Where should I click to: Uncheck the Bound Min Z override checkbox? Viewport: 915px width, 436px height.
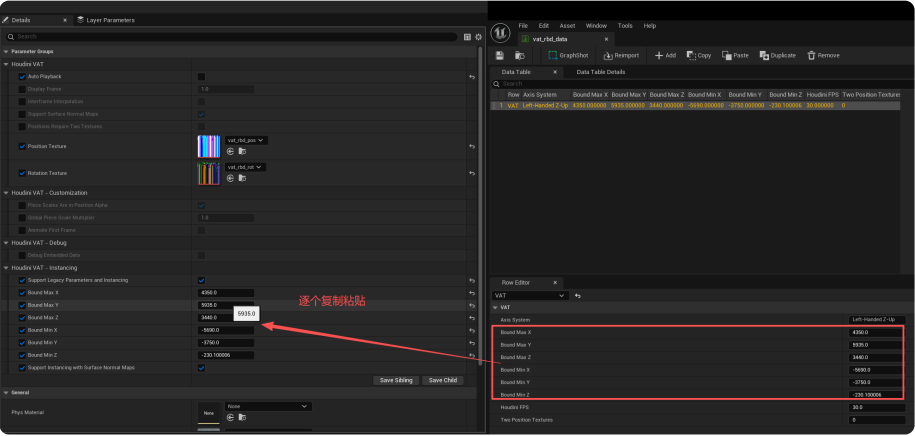22,355
